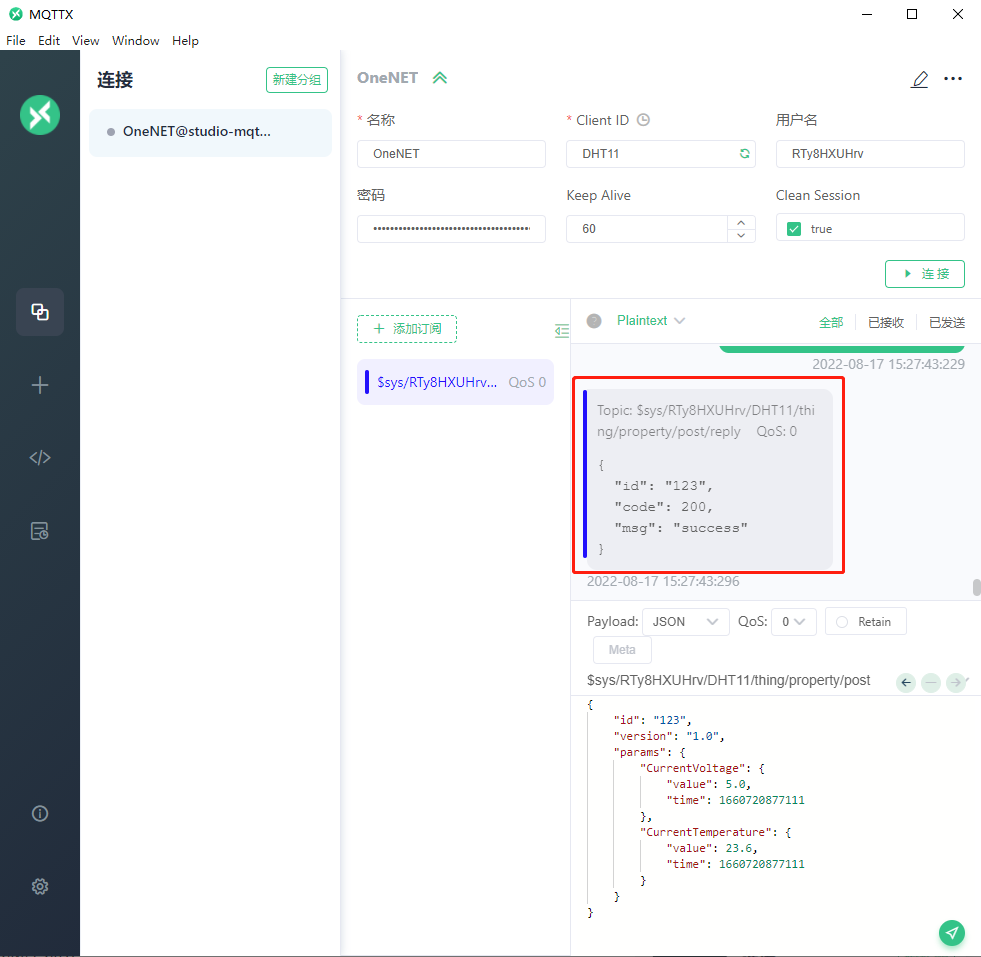Collapse the subscriptions list panel icon
The height and width of the screenshot is (957, 981).
pos(561,331)
